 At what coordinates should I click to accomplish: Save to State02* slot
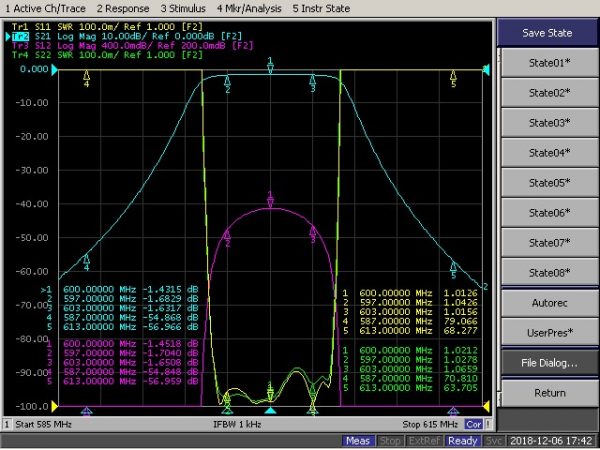549,93
